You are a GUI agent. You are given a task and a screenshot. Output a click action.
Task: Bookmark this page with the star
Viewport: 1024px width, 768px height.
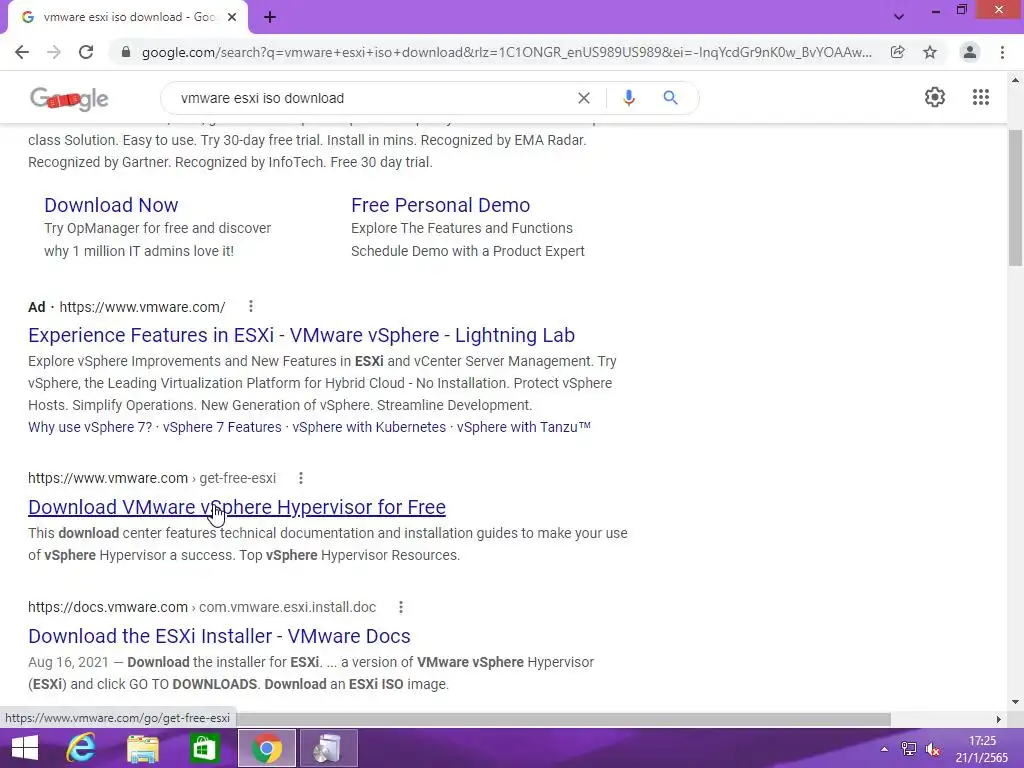[930, 52]
